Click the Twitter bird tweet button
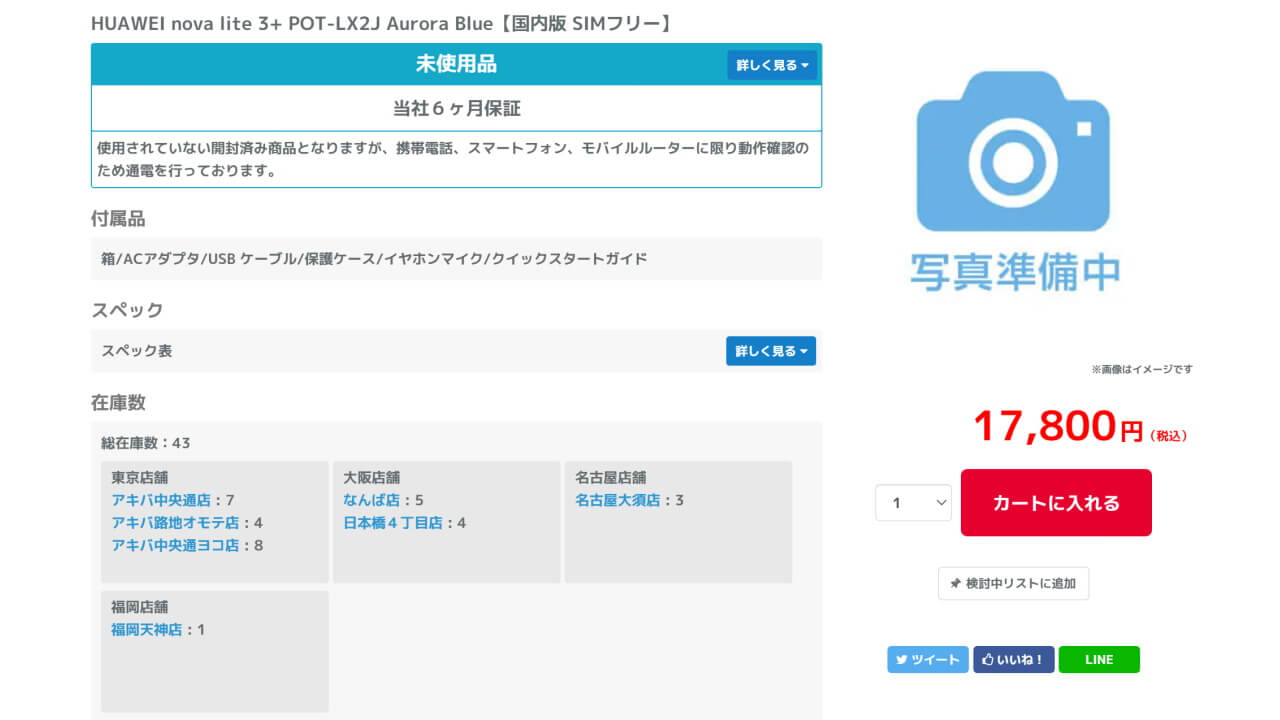This screenshot has width=1280, height=720. coord(927,660)
